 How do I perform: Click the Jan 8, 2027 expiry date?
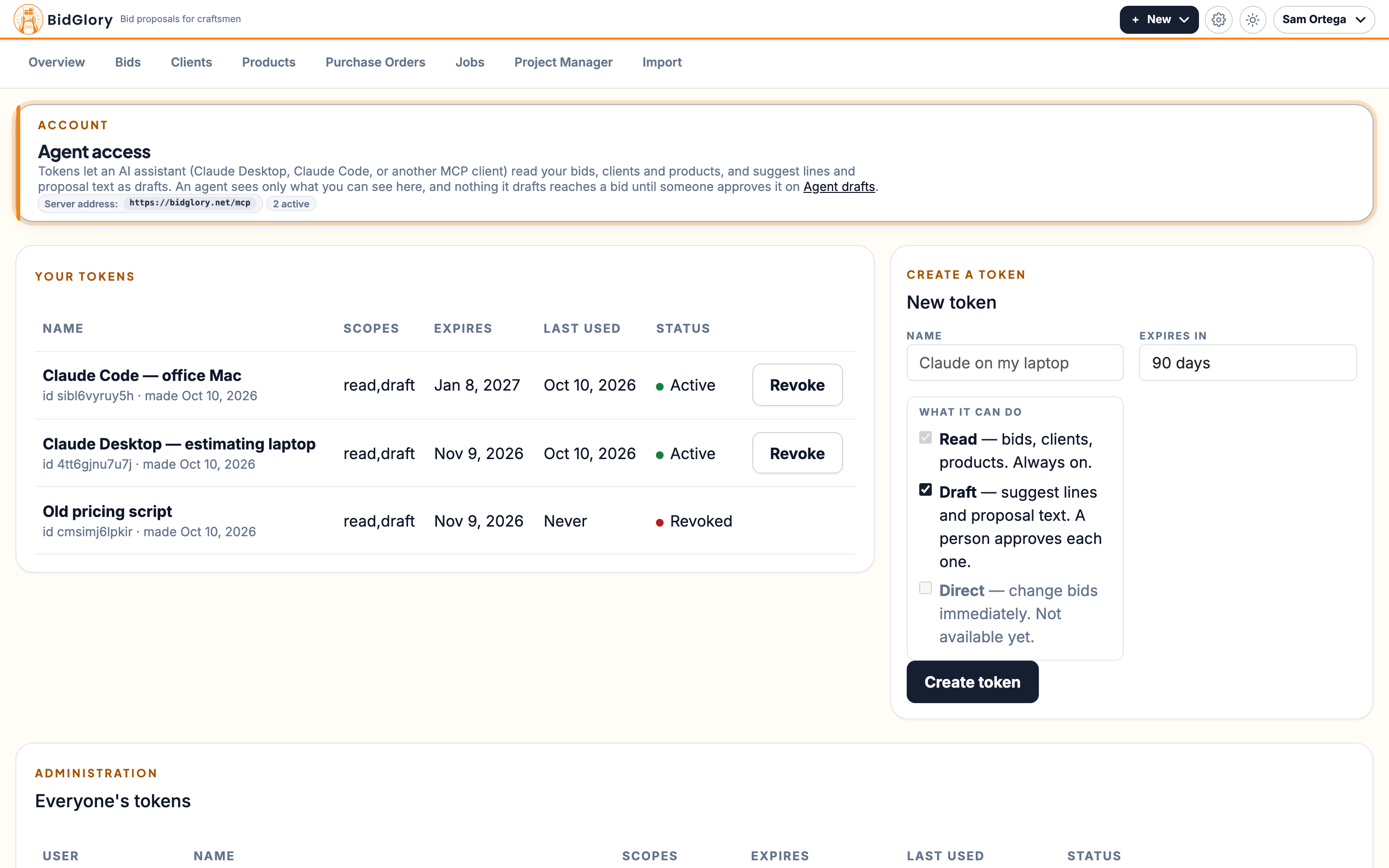click(477, 385)
